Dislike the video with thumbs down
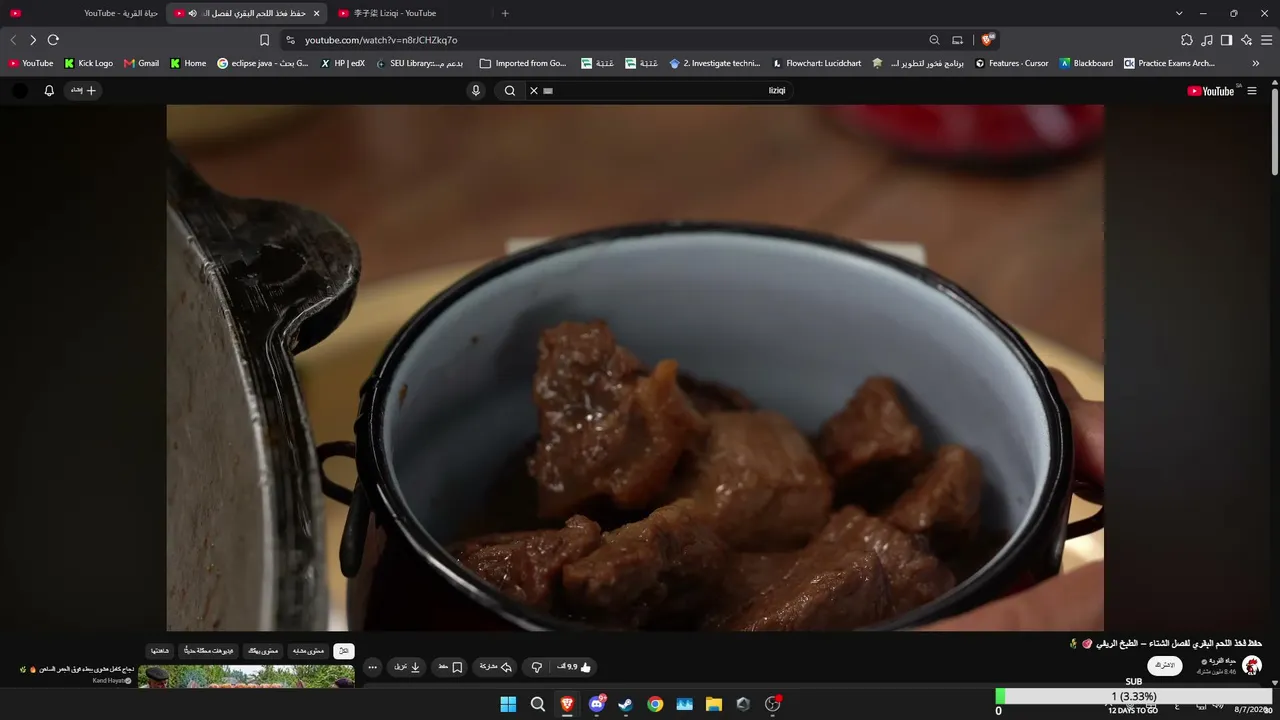Image resolution: width=1280 pixels, height=720 pixels. point(536,667)
